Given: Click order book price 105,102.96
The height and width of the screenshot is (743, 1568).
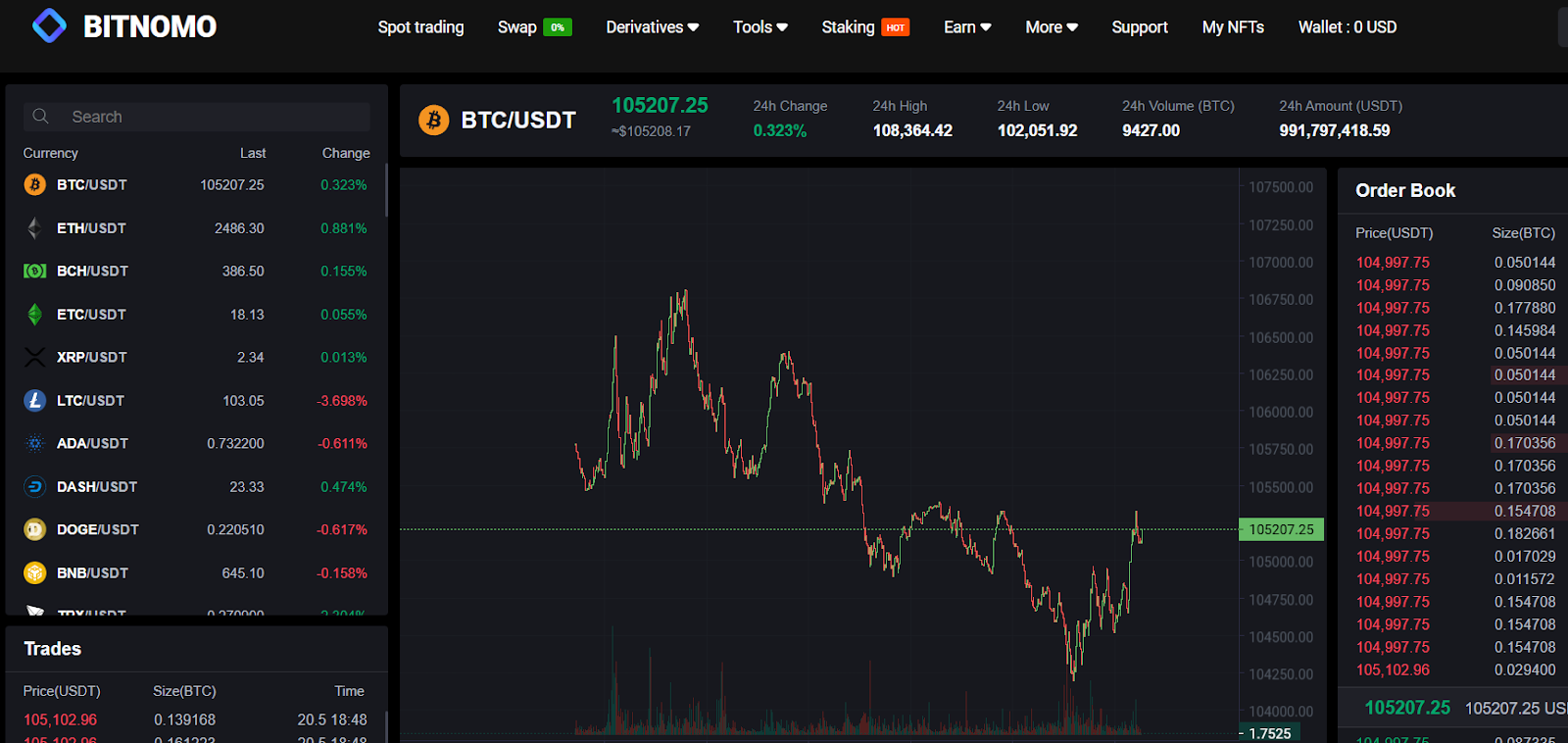Looking at the screenshot, I should (x=1393, y=669).
